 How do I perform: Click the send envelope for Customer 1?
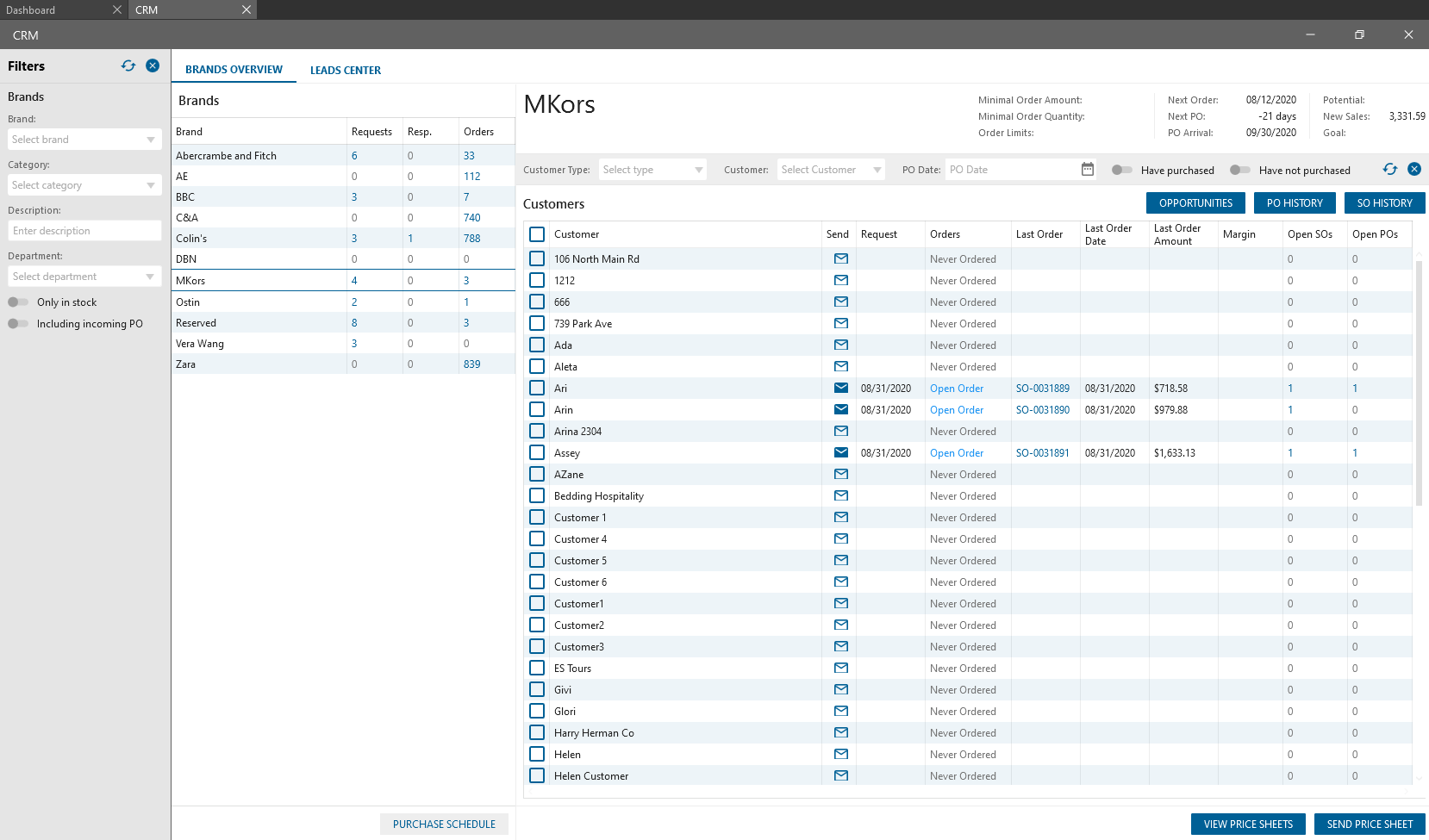[841, 517]
